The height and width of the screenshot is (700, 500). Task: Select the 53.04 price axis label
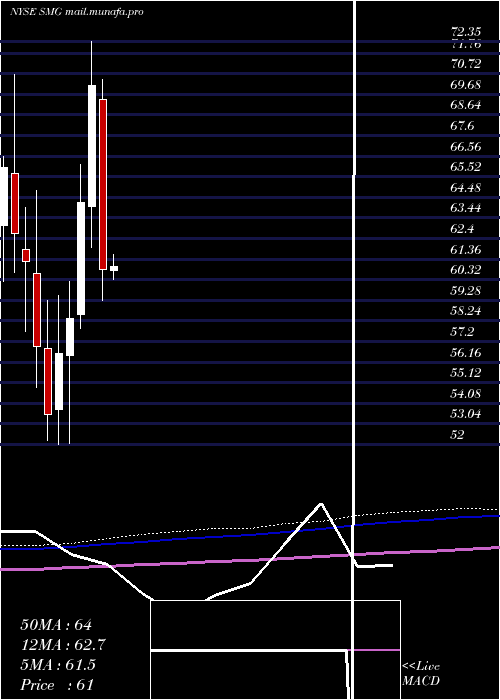point(466,414)
